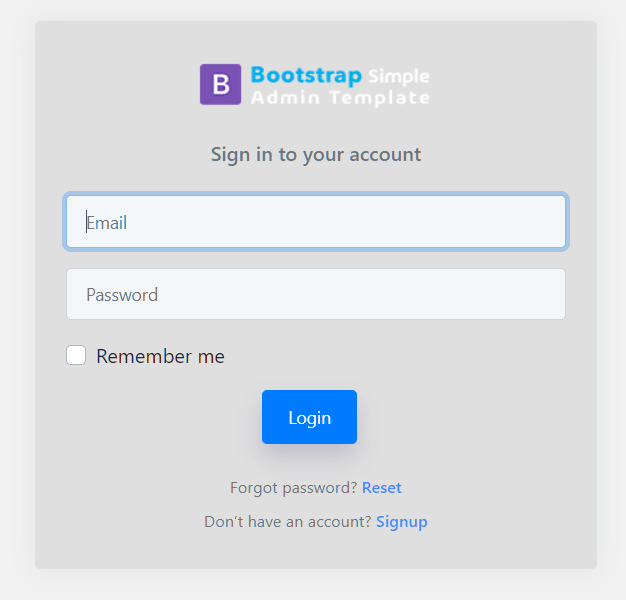The width and height of the screenshot is (626, 600).
Task: Click the word 'Simple' in logo
Action: pyautogui.click(x=398, y=76)
